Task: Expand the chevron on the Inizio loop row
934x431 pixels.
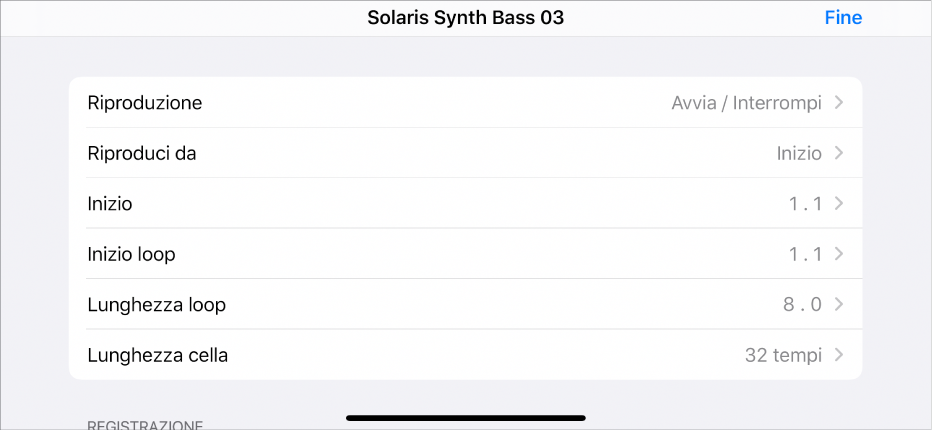Action: click(839, 254)
